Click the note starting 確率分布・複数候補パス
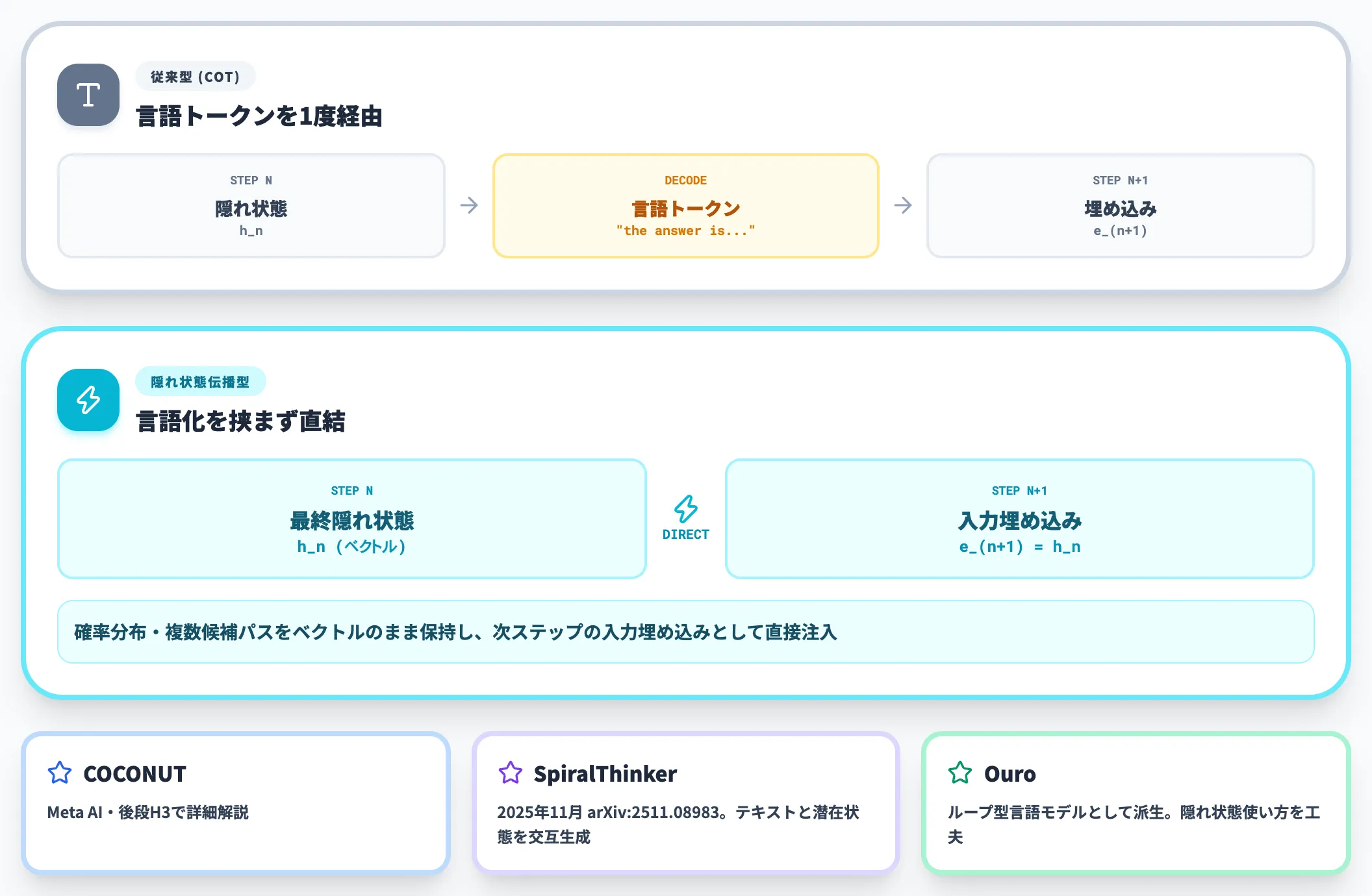The width and height of the screenshot is (1372, 896). pos(686,632)
